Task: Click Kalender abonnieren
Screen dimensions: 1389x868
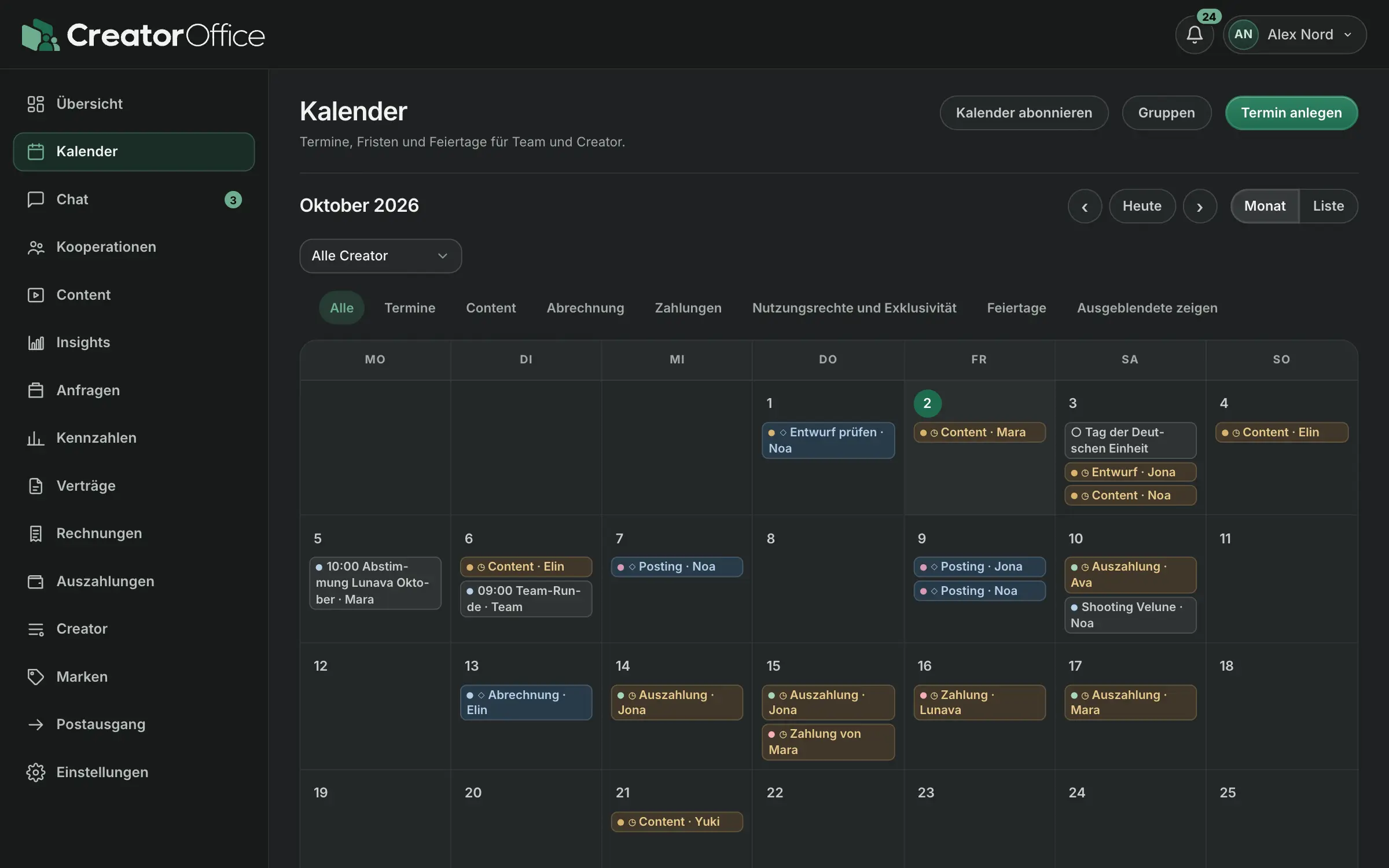Action: [1024, 113]
